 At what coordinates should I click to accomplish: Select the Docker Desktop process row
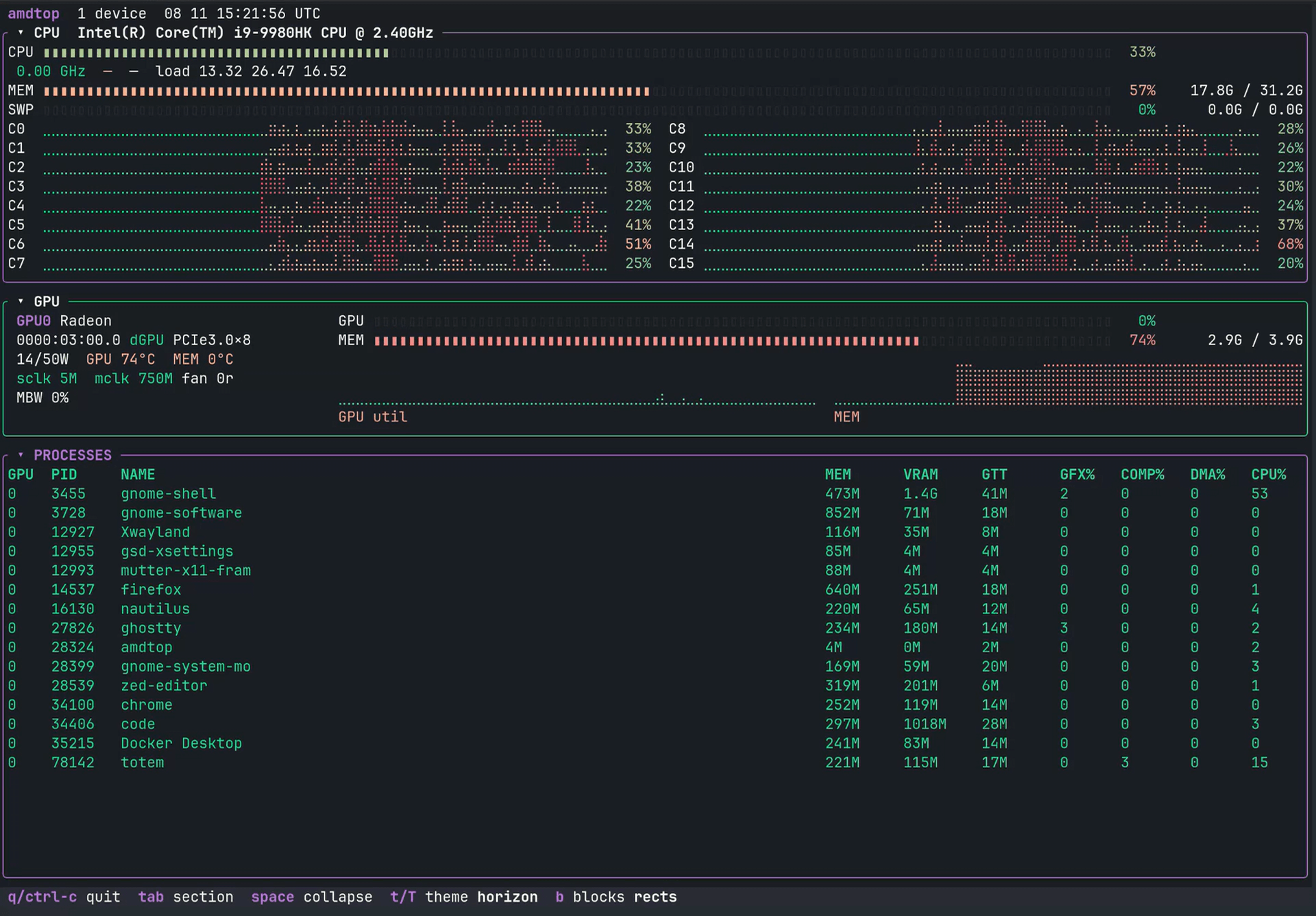coord(655,743)
